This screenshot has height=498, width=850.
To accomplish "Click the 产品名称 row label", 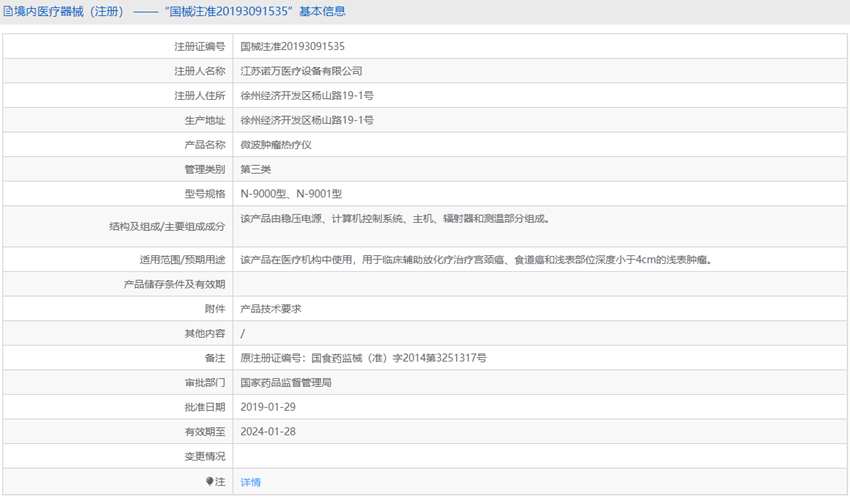I will (205, 145).
